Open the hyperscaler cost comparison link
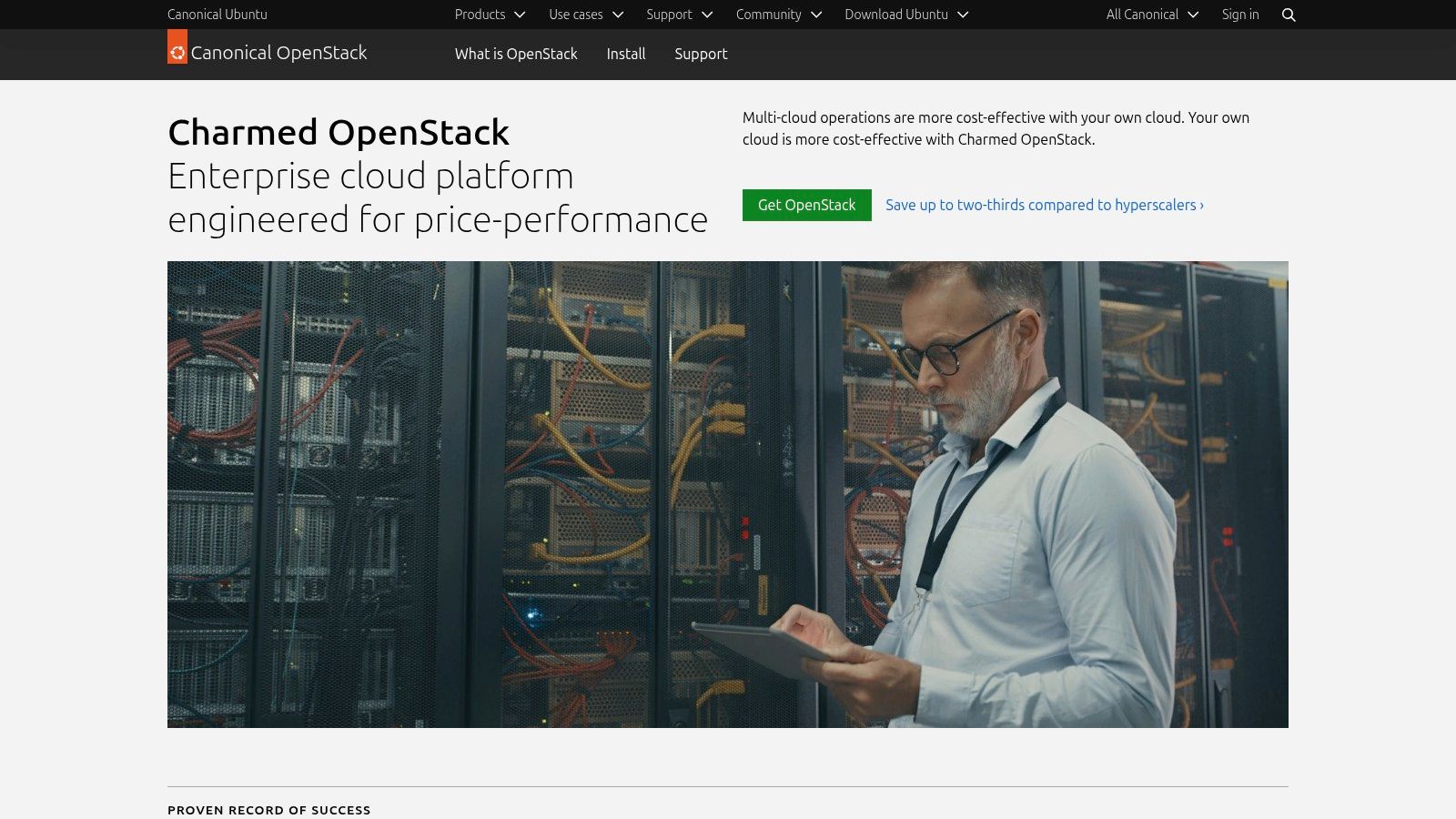1456x819 pixels. [1044, 205]
